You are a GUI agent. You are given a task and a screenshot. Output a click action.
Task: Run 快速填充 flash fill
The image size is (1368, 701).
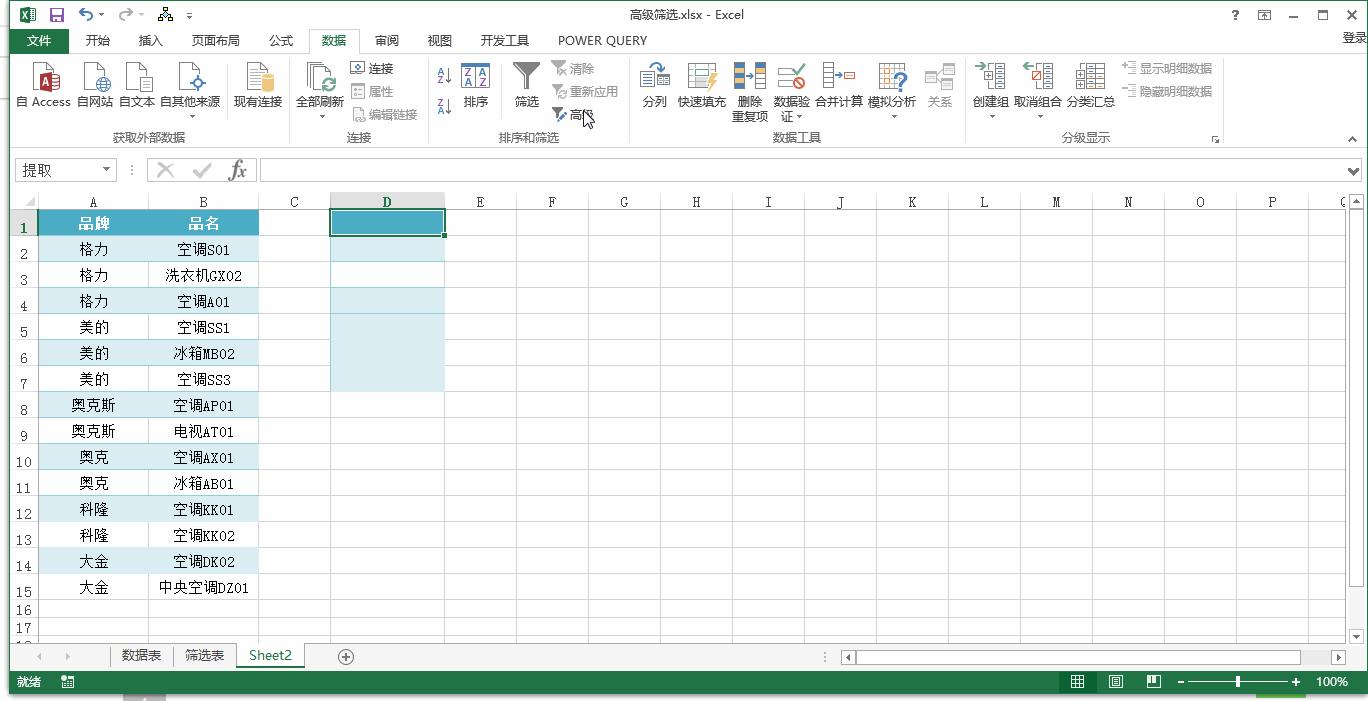702,86
